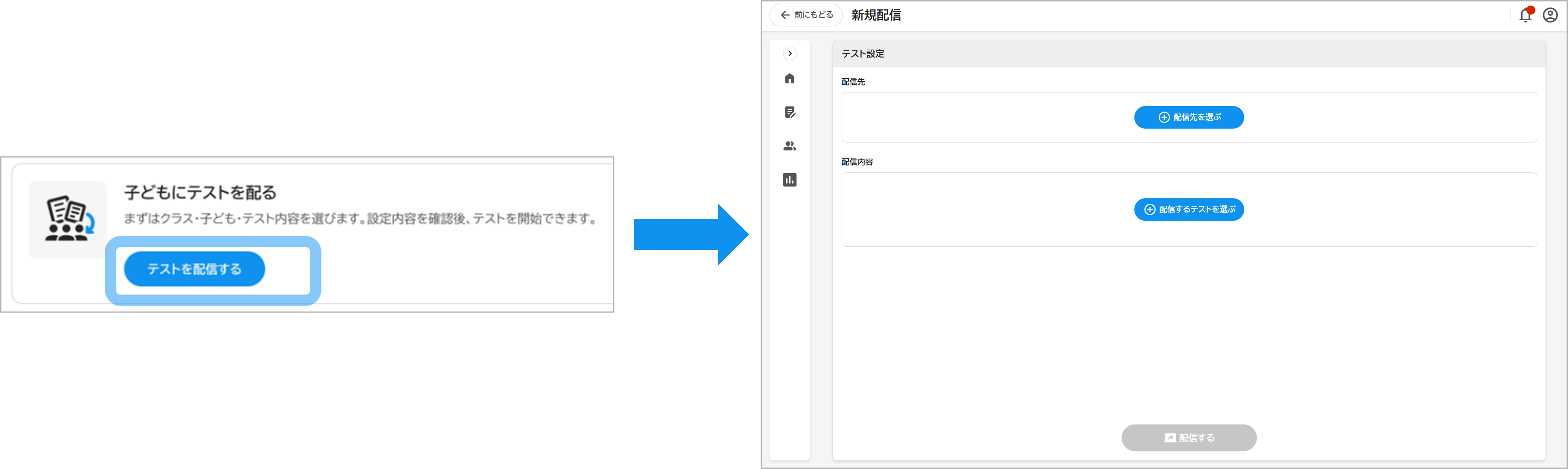1568x469 pixels.
Task: Open the test document sidebar icon
Action: tap(789, 112)
